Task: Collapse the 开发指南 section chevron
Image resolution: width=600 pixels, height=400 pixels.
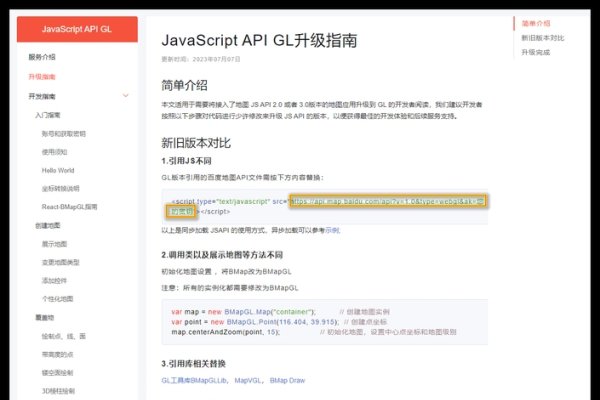Action: [126, 95]
